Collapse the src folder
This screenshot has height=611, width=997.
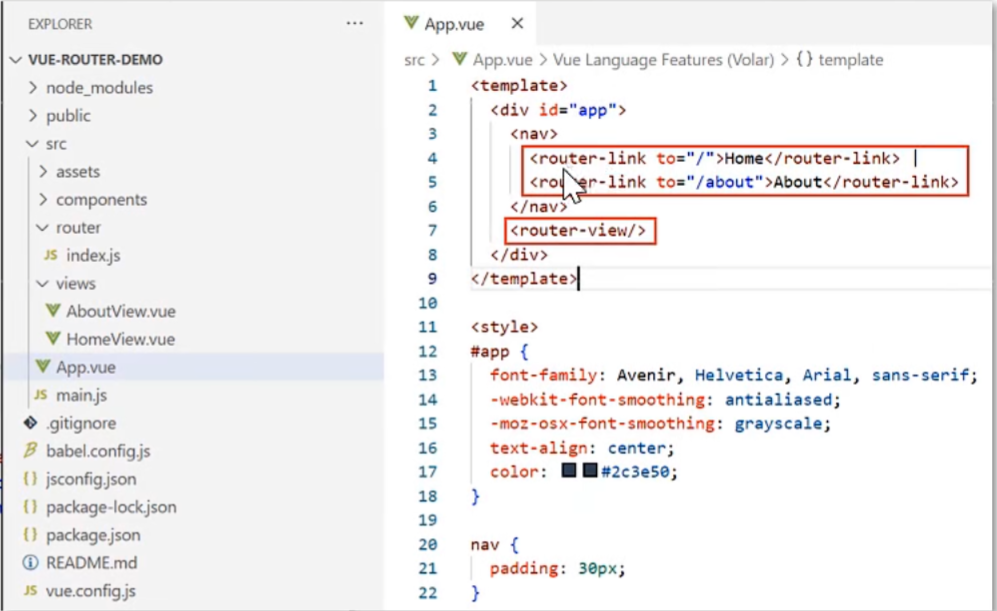click(x=32, y=144)
